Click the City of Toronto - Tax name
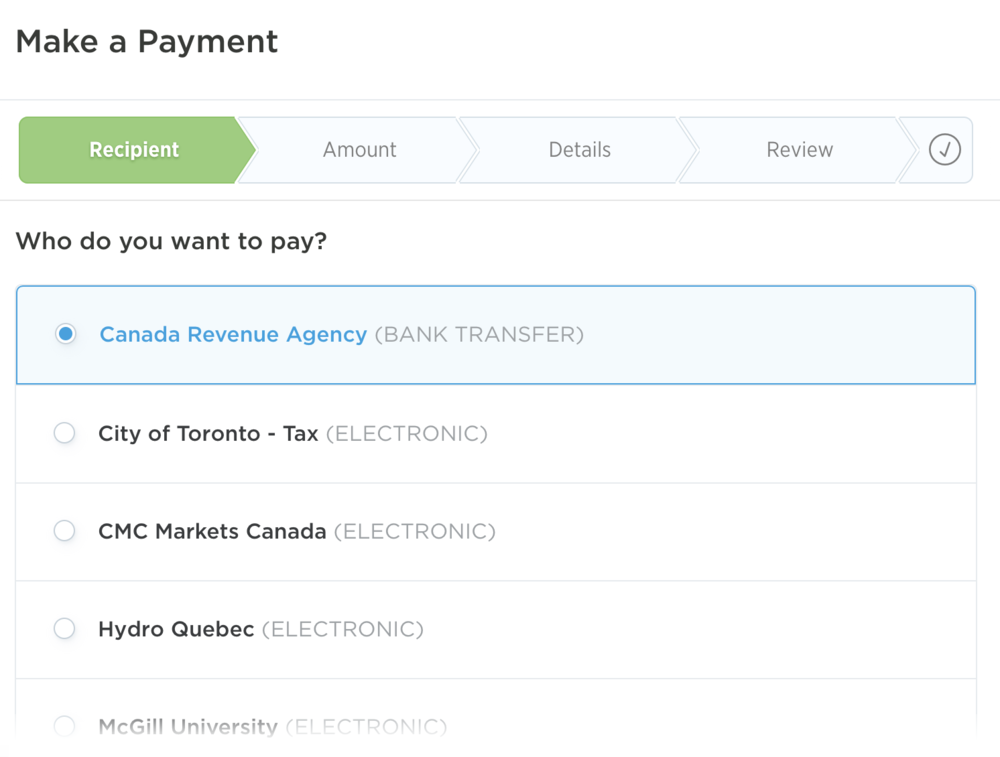Screen dimensions: 1000x757 tap(208, 433)
